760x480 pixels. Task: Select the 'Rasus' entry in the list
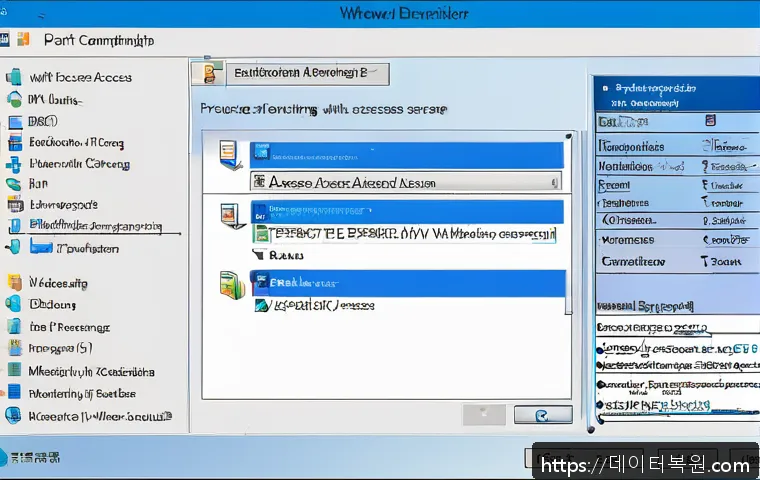point(286,255)
